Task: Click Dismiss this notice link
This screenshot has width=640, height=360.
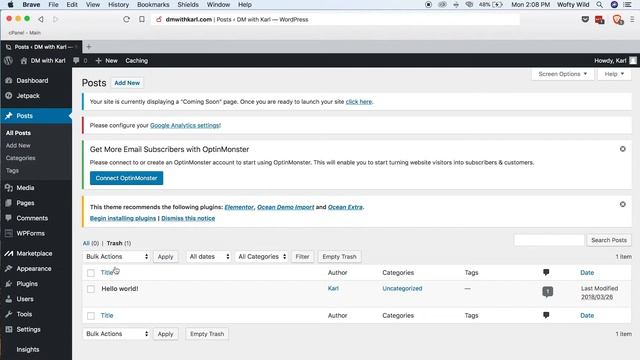Action: click(x=188, y=218)
